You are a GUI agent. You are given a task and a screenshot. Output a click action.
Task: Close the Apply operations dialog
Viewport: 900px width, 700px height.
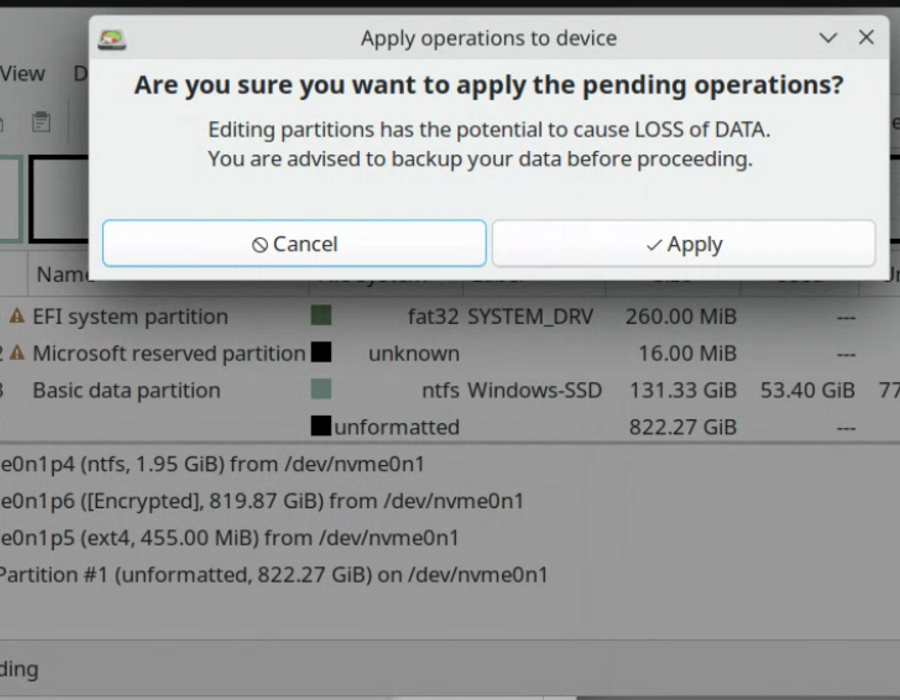tap(866, 37)
